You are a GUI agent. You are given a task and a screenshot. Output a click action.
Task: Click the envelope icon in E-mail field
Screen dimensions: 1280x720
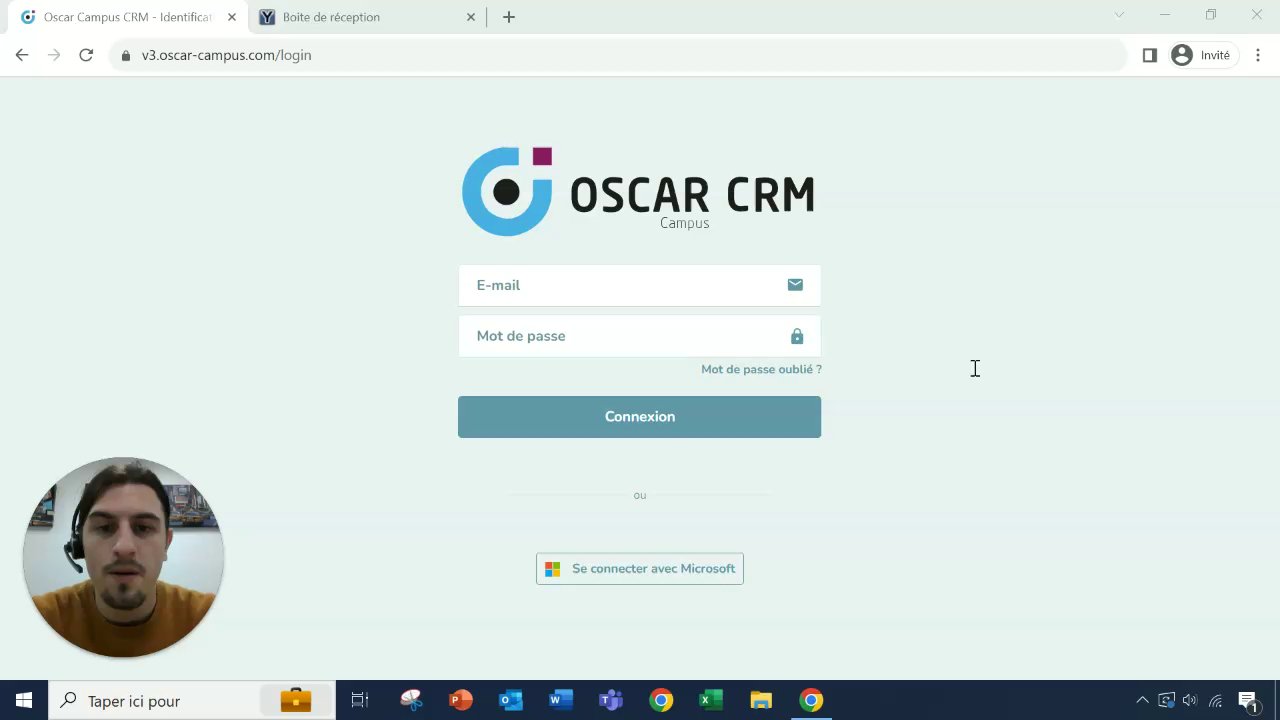(795, 285)
